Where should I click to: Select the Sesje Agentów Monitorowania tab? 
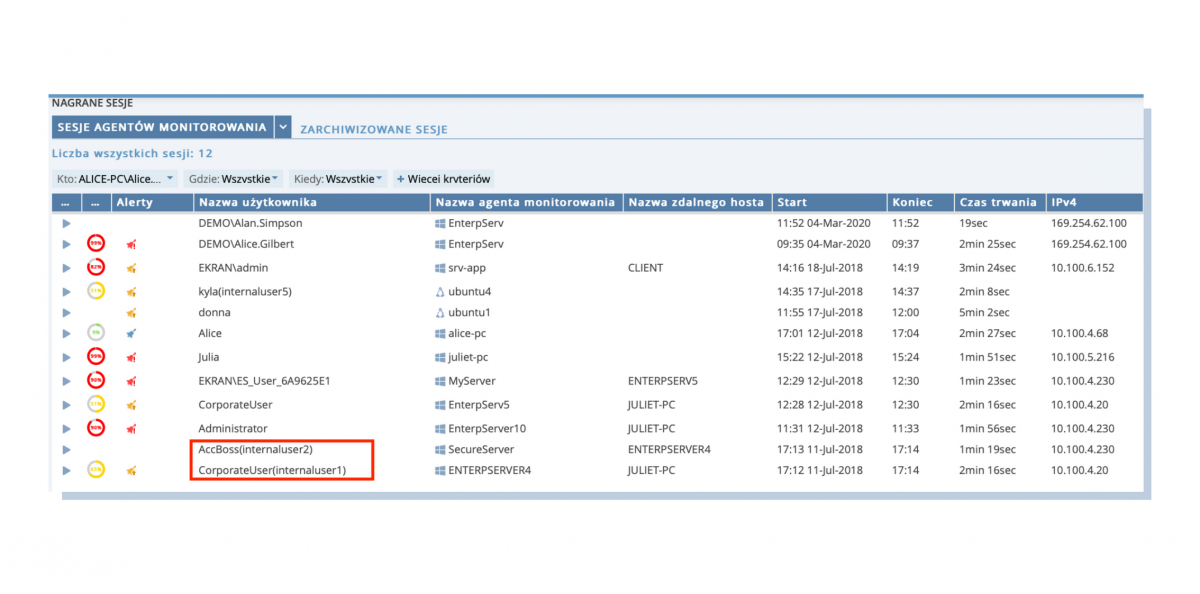[x=160, y=128]
